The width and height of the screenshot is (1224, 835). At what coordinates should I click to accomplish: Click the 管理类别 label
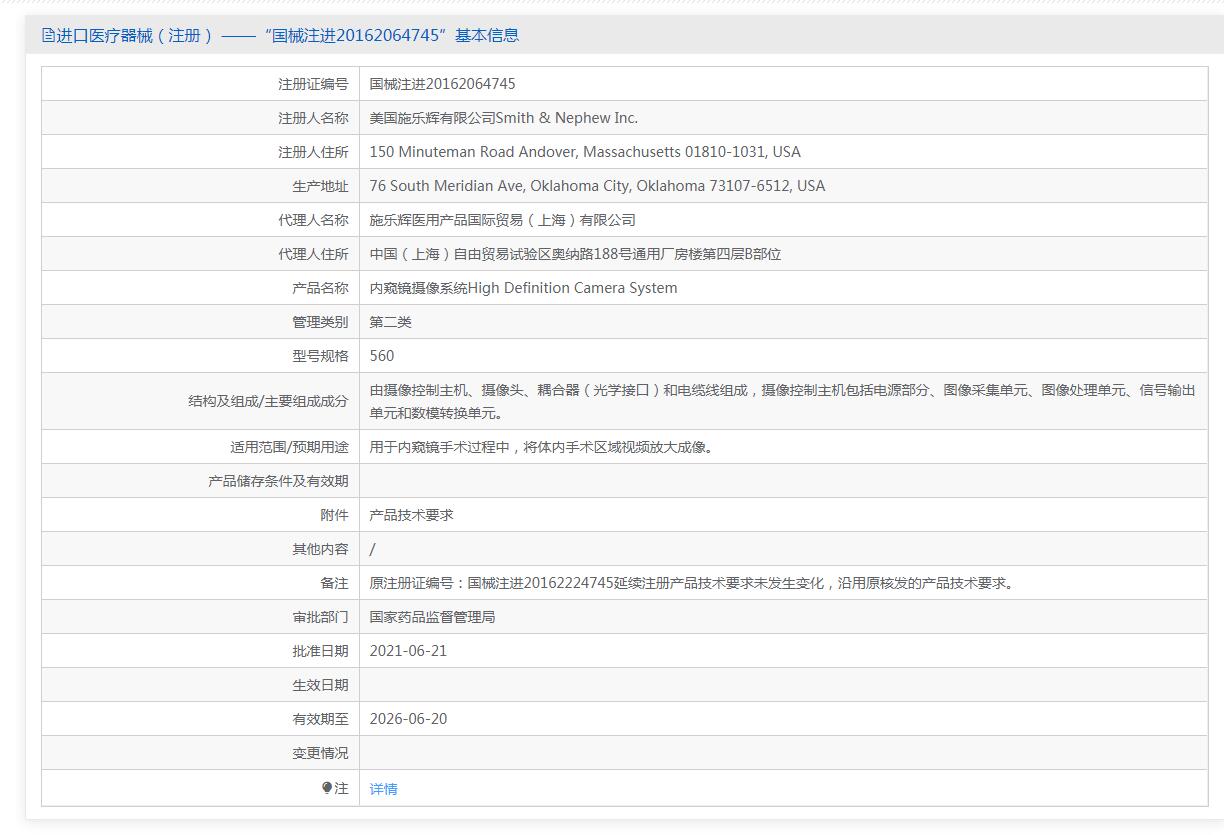tap(320, 322)
